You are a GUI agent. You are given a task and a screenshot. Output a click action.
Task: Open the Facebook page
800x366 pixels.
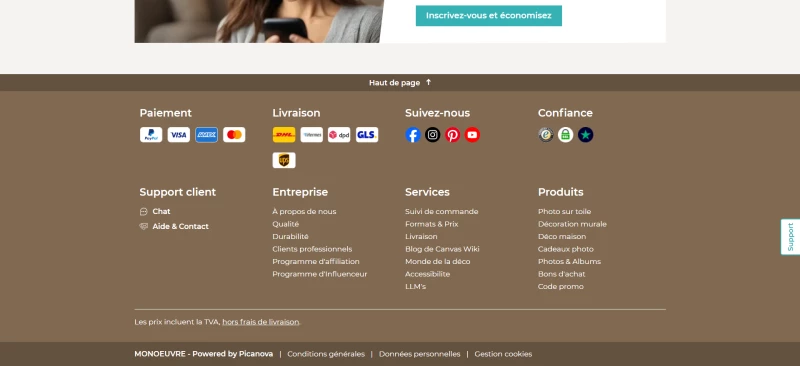click(413, 135)
